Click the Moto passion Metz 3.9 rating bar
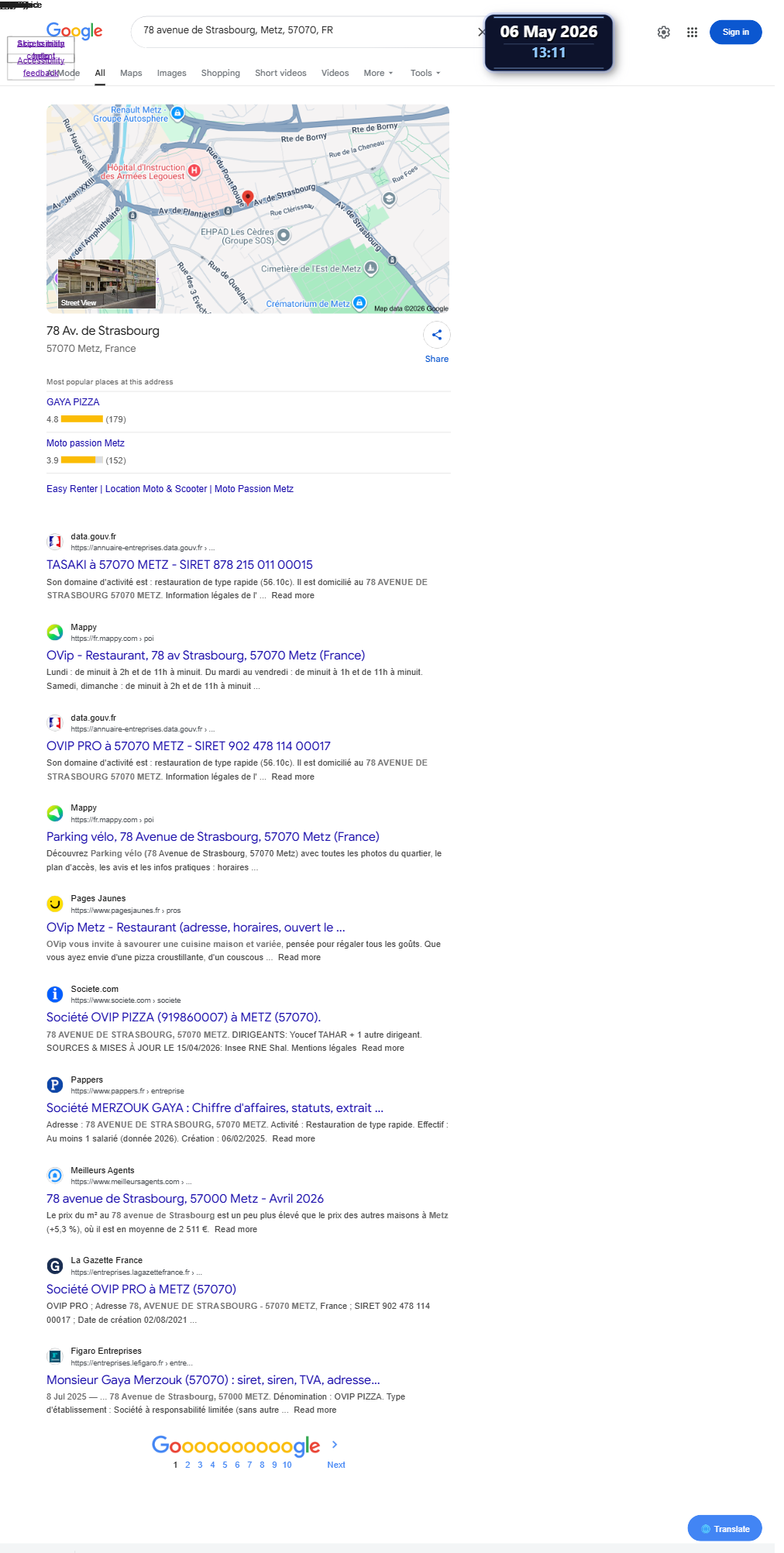This screenshot has height=1553, width=784. tap(82, 460)
